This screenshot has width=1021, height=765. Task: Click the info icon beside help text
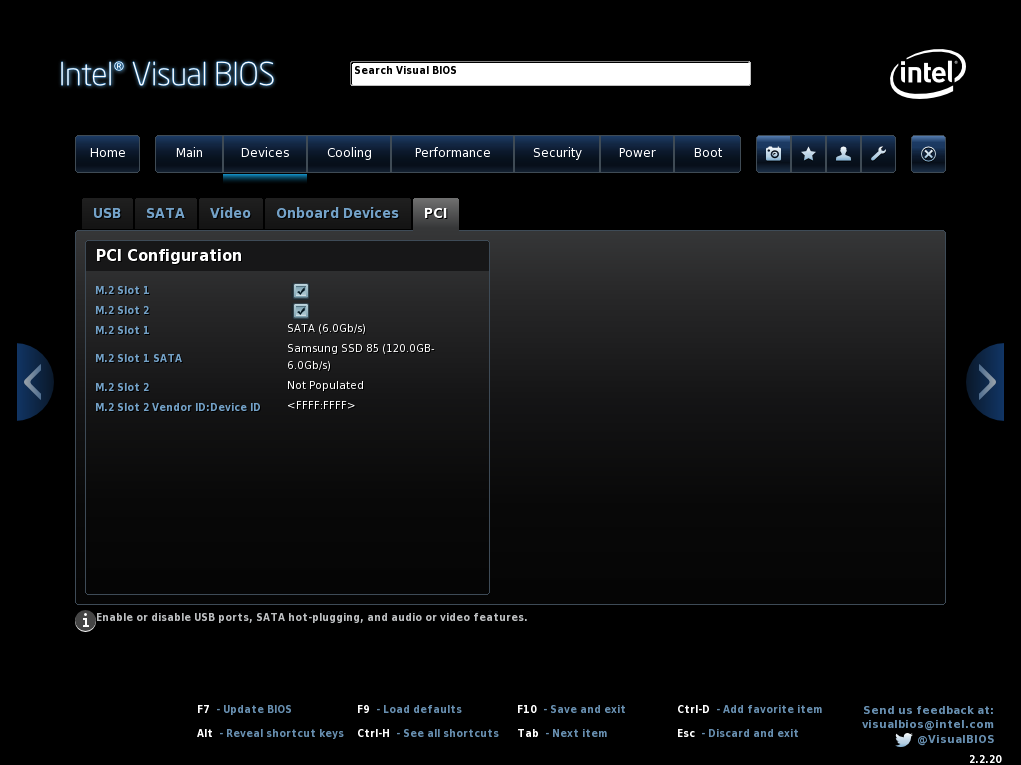(x=85, y=621)
